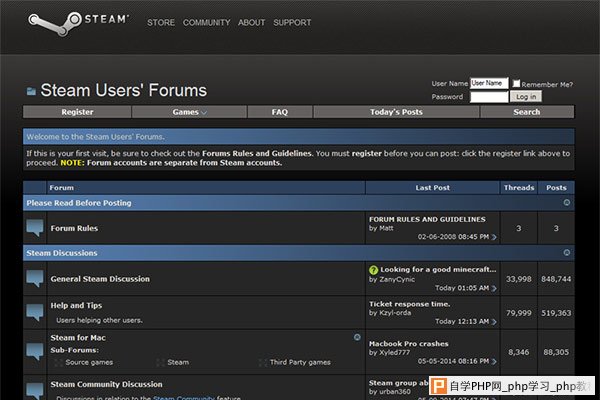Collapse the Steam for Mac sub-forums
The height and width of the screenshot is (400, 600).
[x=357, y=337]
